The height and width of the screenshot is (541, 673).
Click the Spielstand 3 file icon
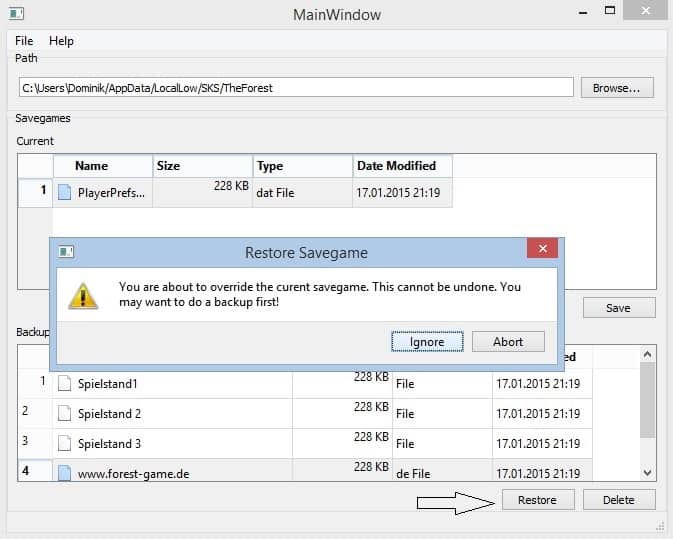click(x=65, y=443)
